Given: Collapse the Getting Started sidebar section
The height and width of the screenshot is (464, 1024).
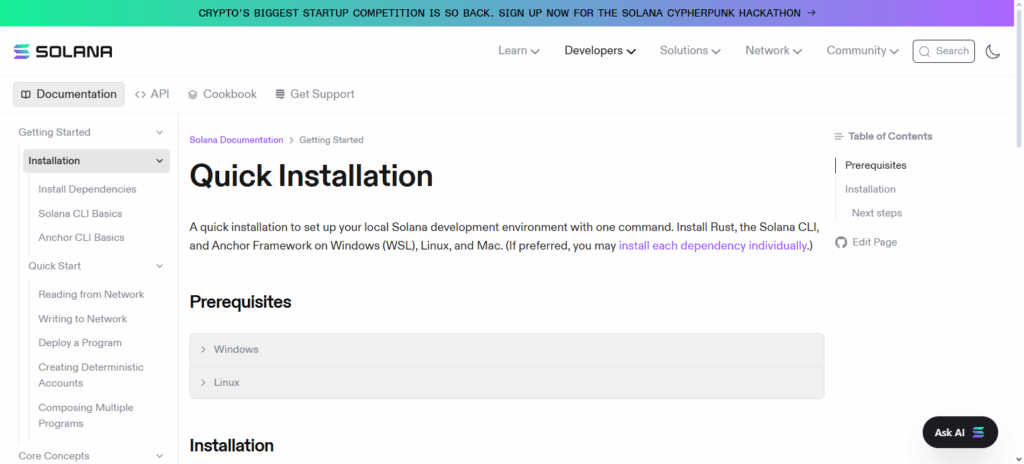Looking at the screenshot, I should click(x=159, y=132).
